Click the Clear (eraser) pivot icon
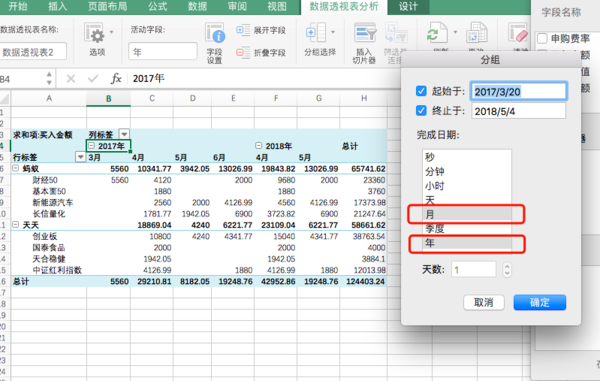 point(518,33)
